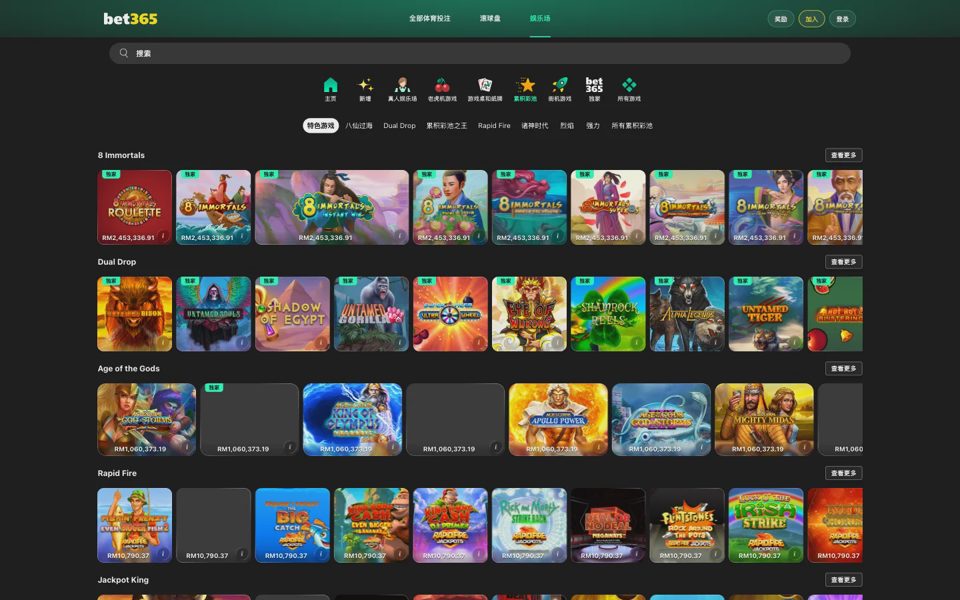The height and width of the screenshot is (600, 960).
Task: Open the 主页 home icon
Action: [330, 89]
